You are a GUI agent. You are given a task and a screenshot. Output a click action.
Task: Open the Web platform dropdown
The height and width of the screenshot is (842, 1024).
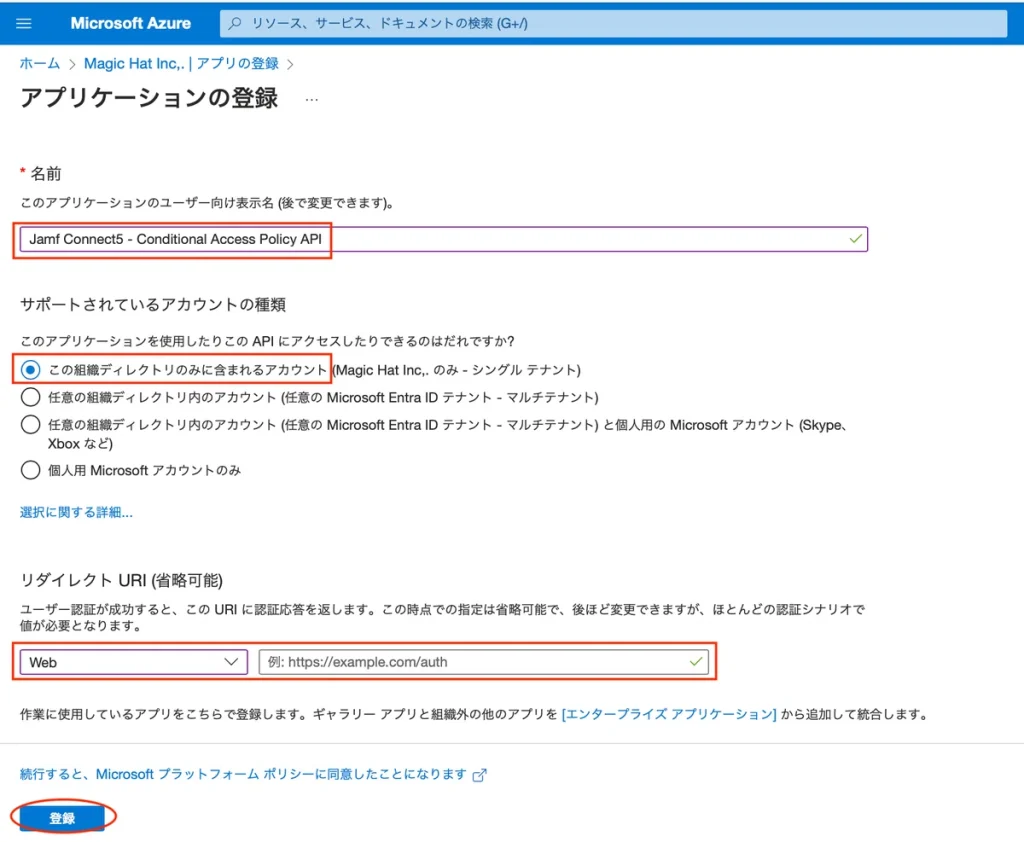click(133, 662)
